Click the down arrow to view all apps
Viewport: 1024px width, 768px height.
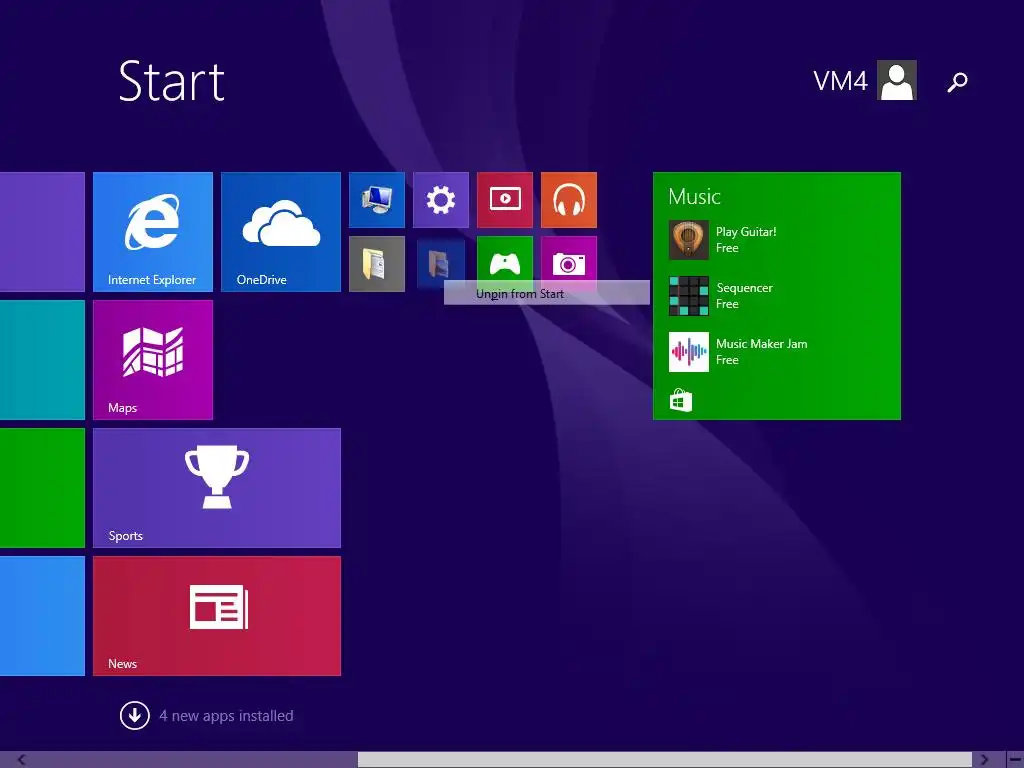(x=135, y=716)
